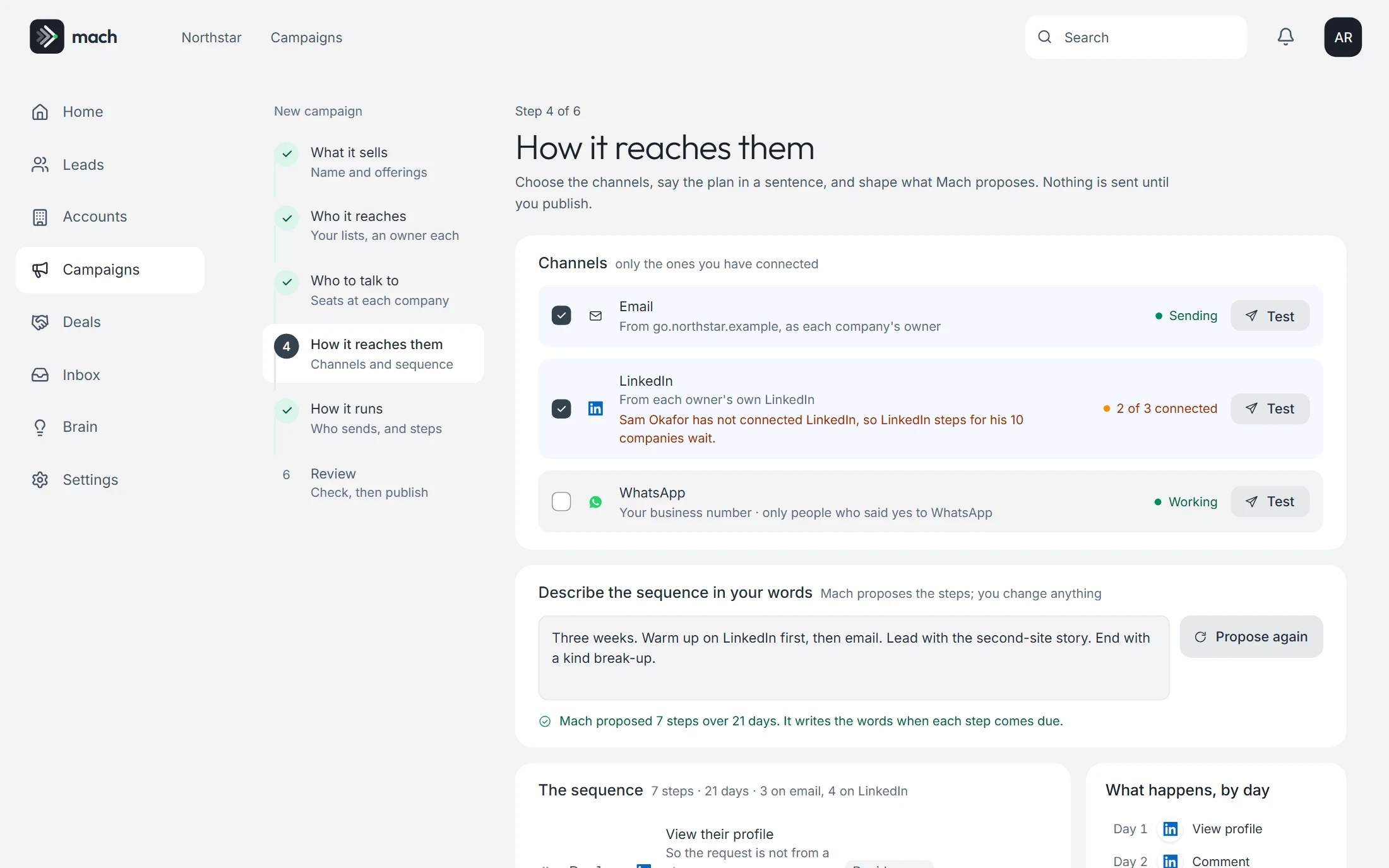1389x868 pixels.
Task: Test the WhatsApp channel
Action: 1270,502
